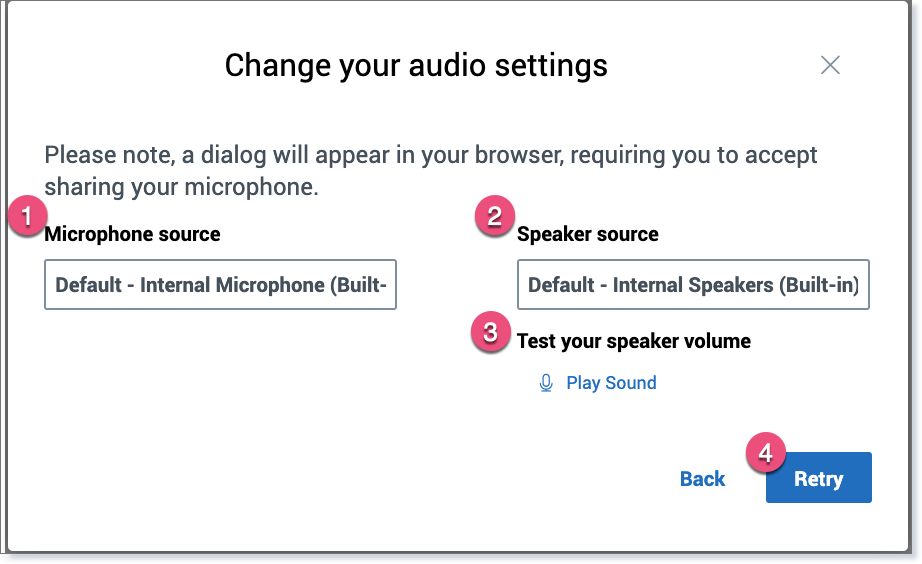Viewport: 922px width, 564px height.
Task: Play Sound to test speakers
Action: tap(611, 383)
